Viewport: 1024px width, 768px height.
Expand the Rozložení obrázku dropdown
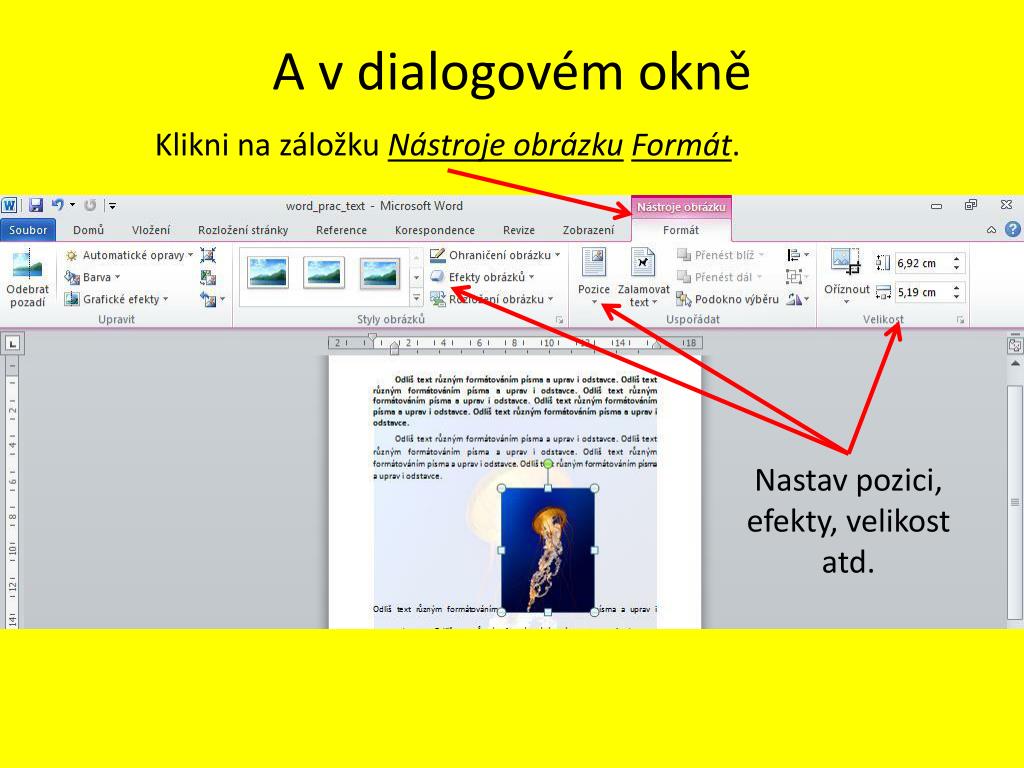click(x=551, y=299)
